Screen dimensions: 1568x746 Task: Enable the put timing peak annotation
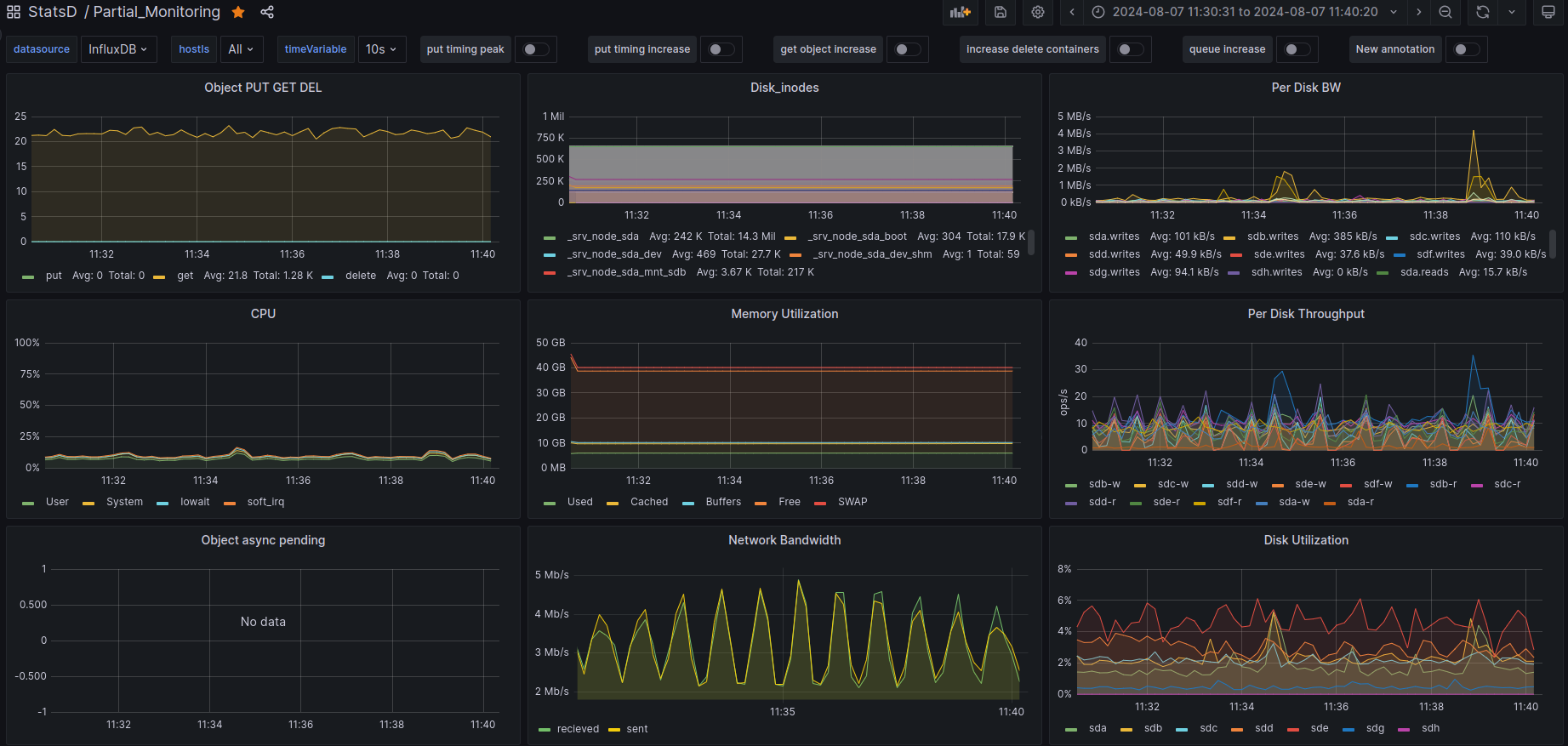[535, 49]
